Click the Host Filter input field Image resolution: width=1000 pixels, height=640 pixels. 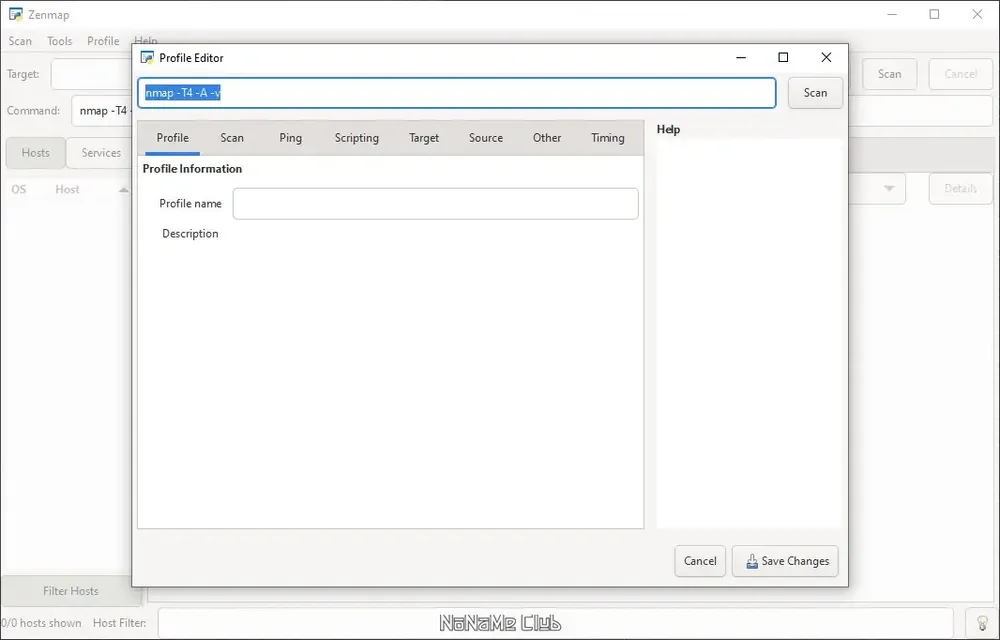(555, 623)
